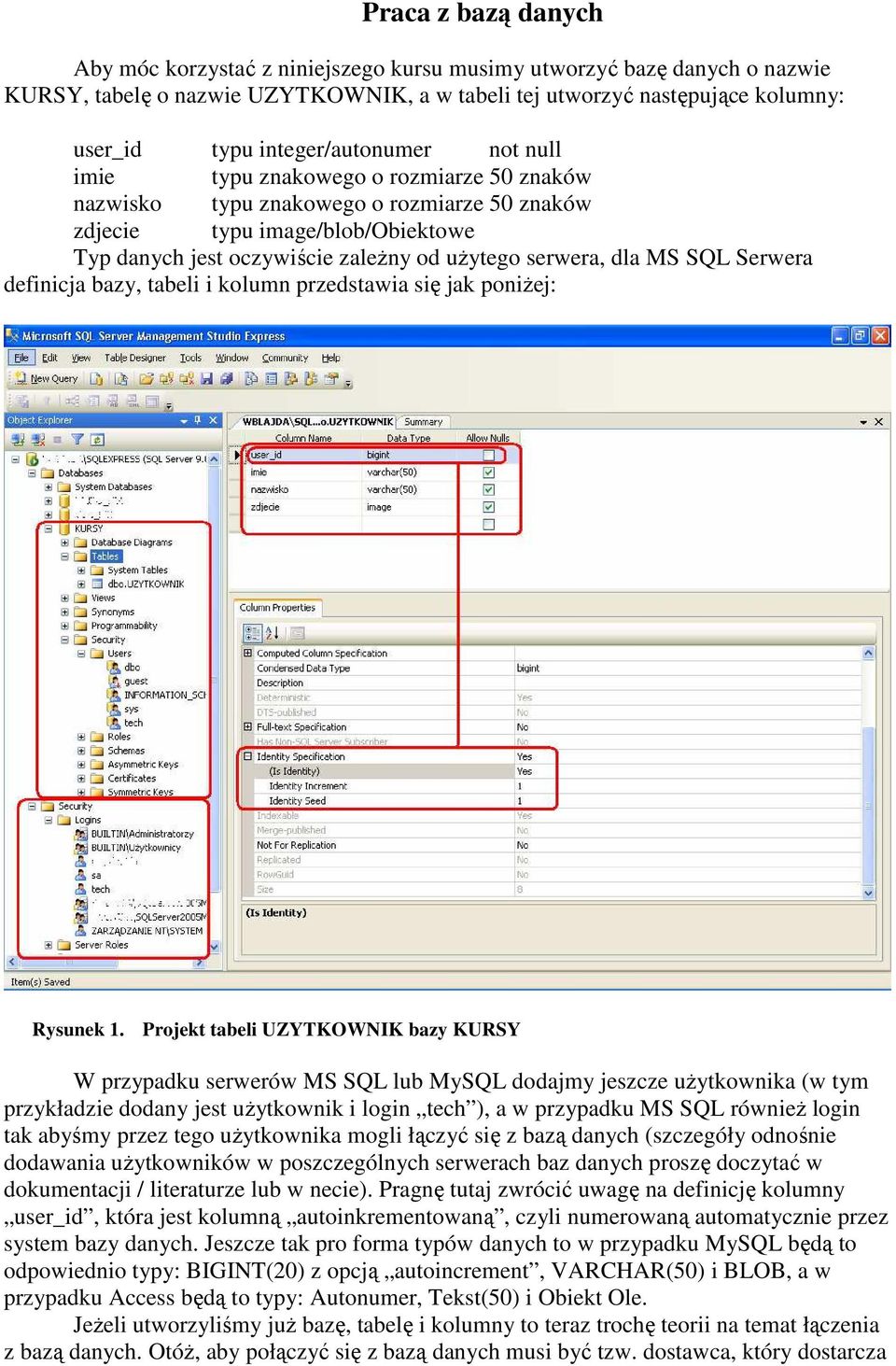Collapse the Identity Specification property

tap(248, 757)
